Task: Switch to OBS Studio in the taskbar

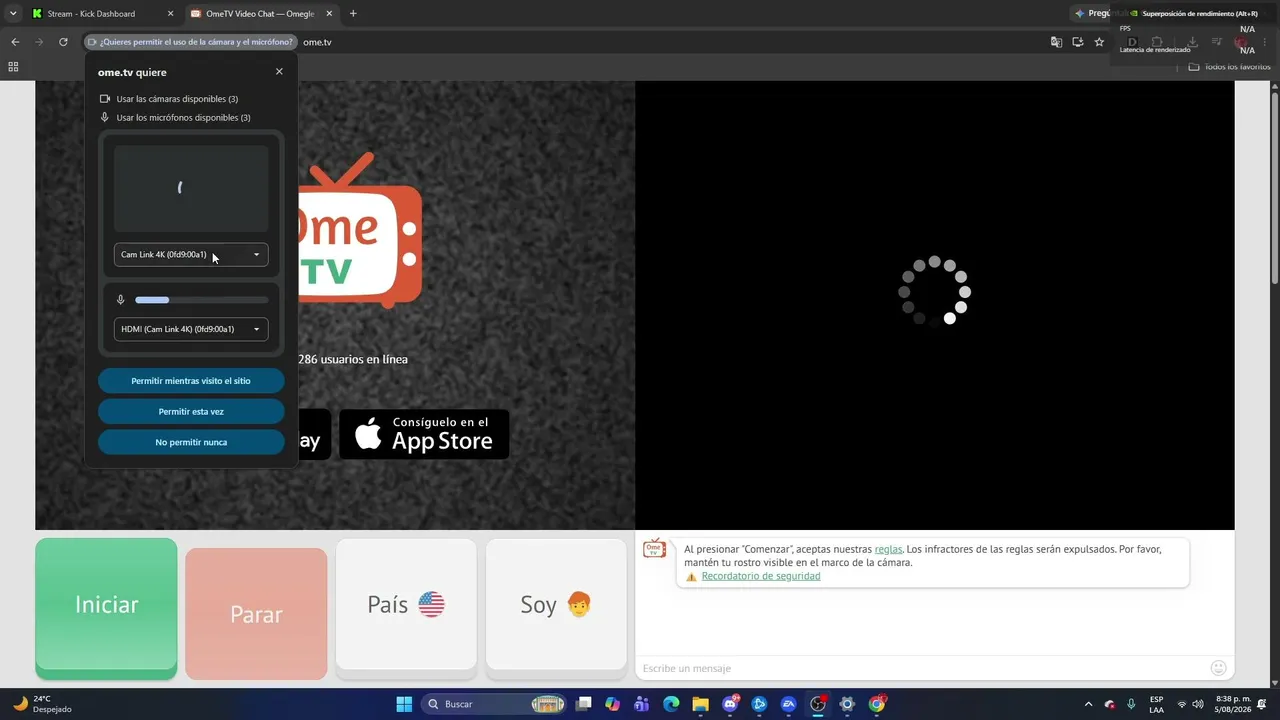Action: coord(818,704)
